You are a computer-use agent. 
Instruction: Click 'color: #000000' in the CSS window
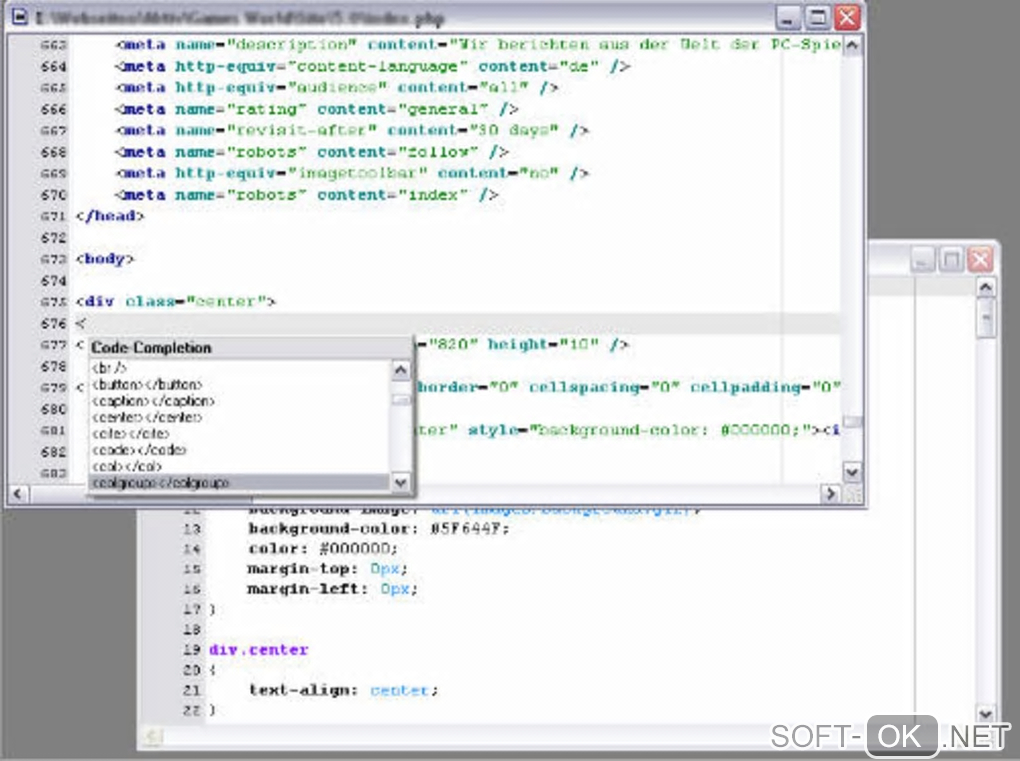323,549
